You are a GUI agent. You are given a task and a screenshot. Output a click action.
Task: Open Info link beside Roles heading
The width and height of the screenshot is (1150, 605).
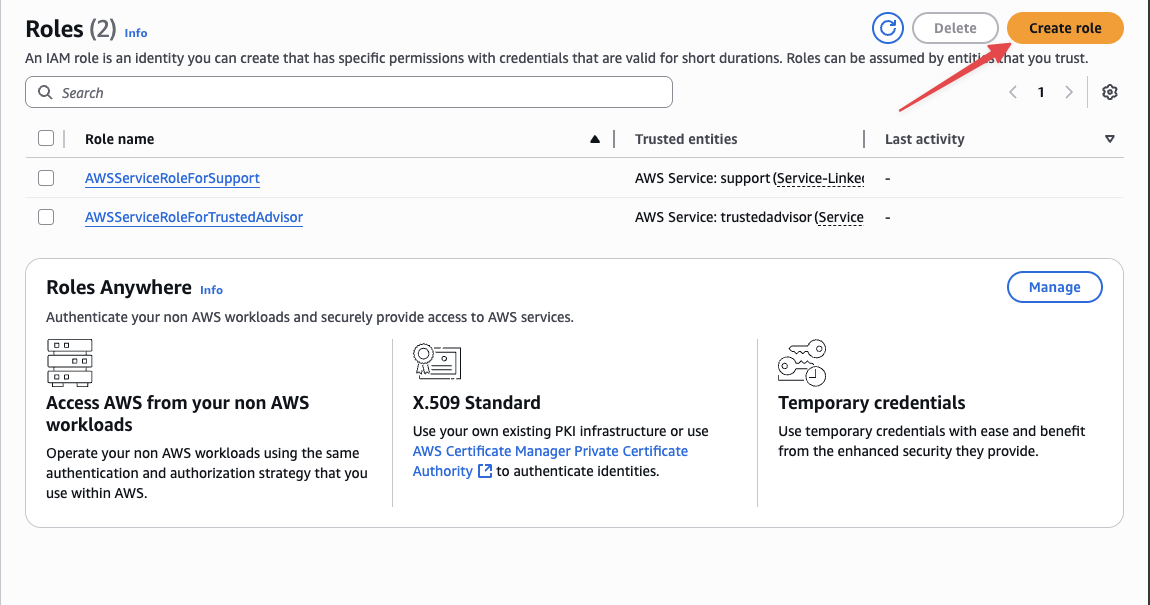136,33
